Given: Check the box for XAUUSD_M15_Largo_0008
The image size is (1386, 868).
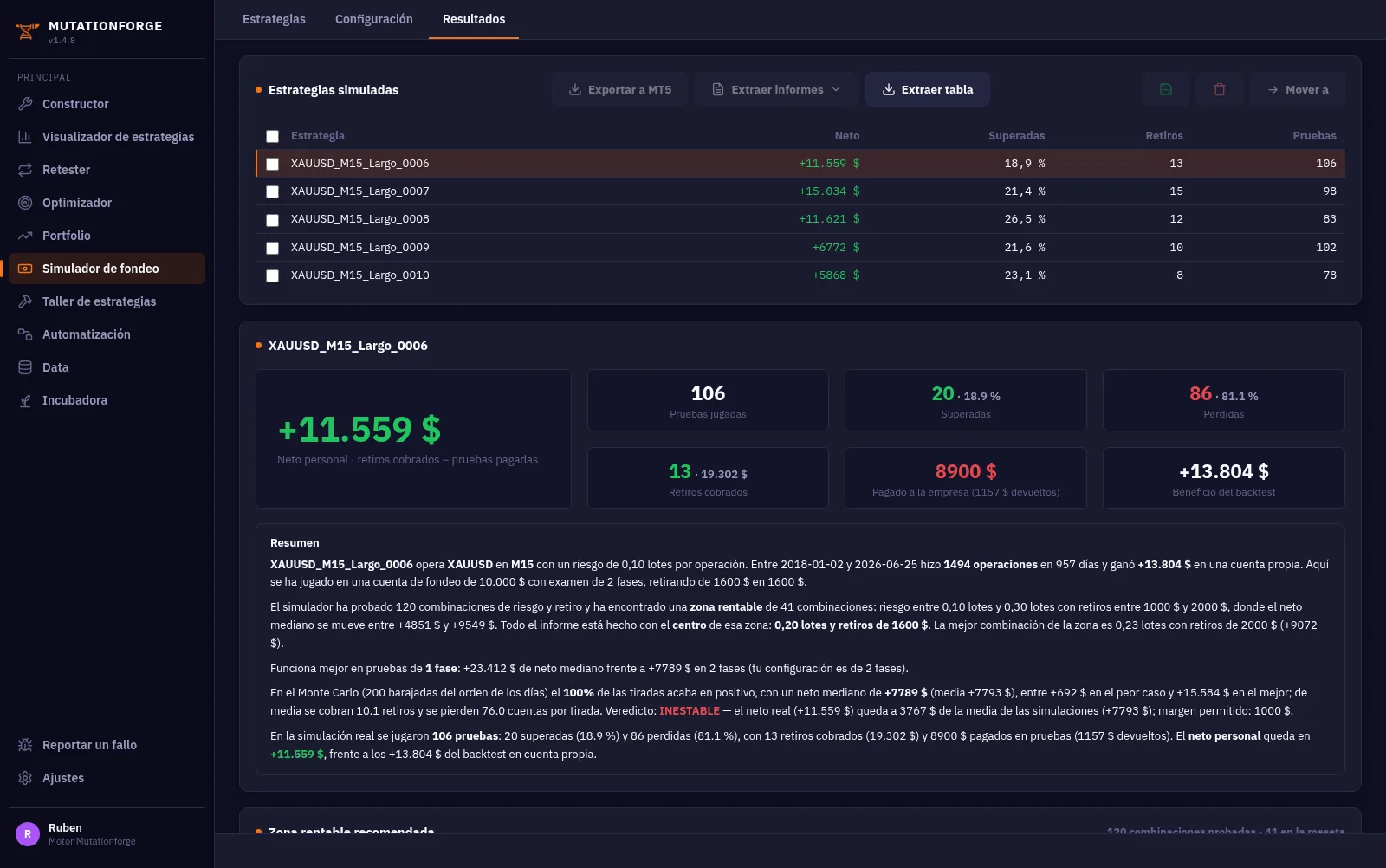Looking at the screenshot, I should 272,220.
